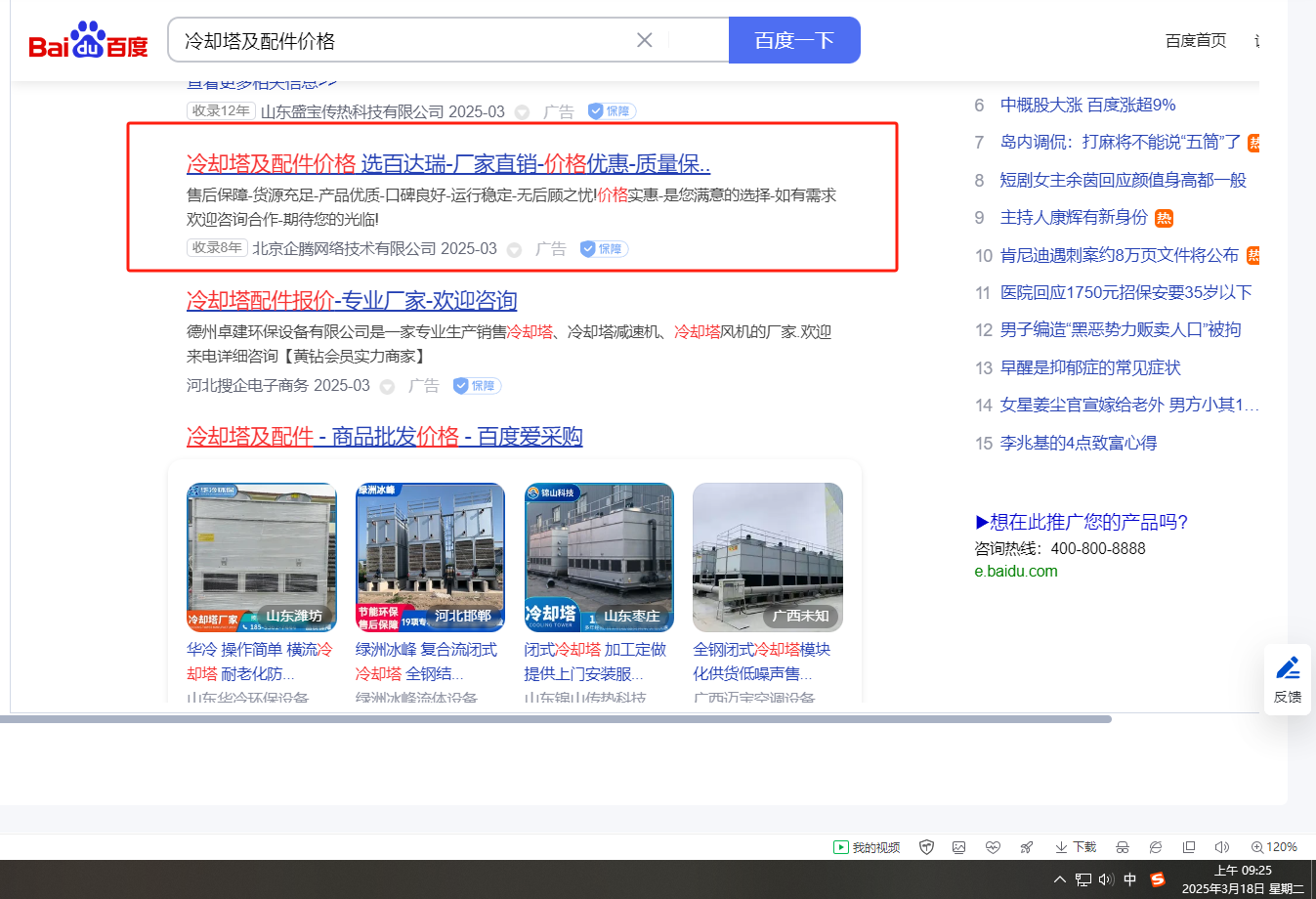This screenshot has width=1316, height=899.
Task: Open the 冷却塔及配件价格 选百达瑞 result title
Action: (448, 163)
